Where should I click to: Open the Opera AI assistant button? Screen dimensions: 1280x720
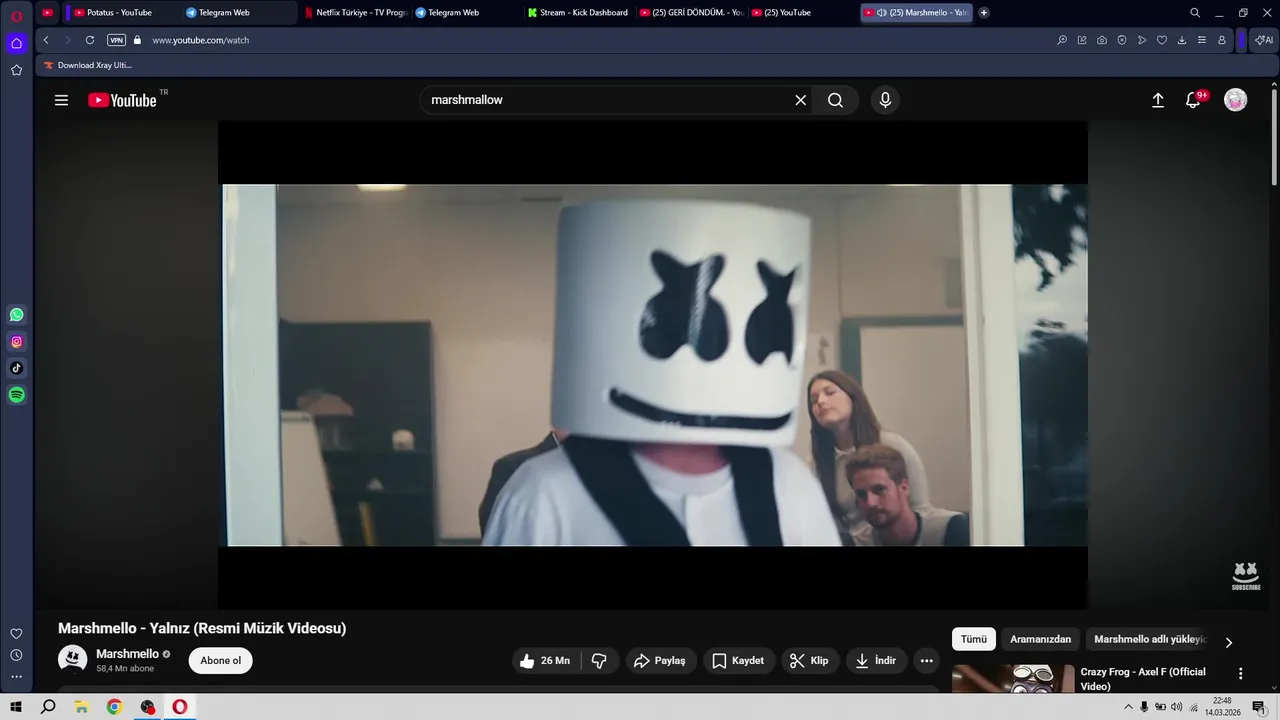pyautogui.click(x=1264, y=40)
